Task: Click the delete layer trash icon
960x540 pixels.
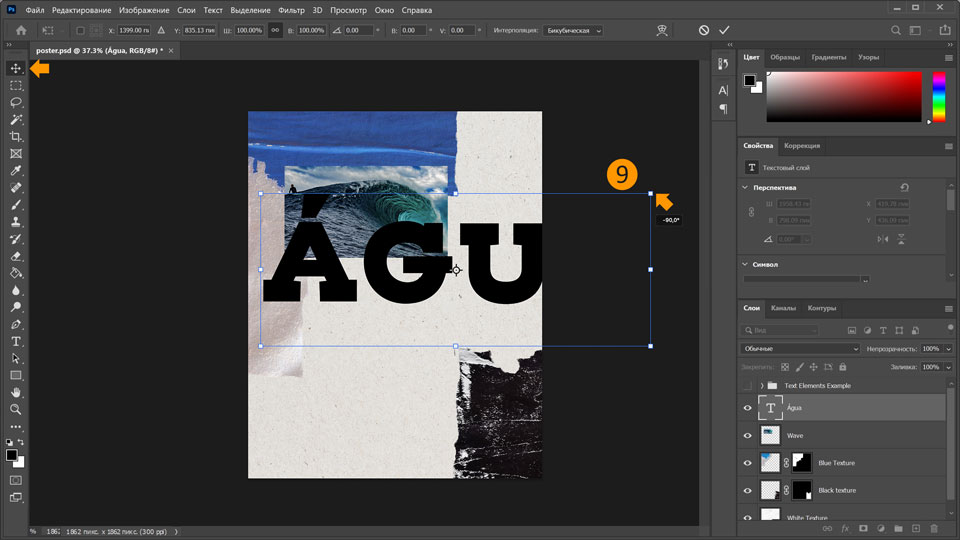Action: [934, 528]
